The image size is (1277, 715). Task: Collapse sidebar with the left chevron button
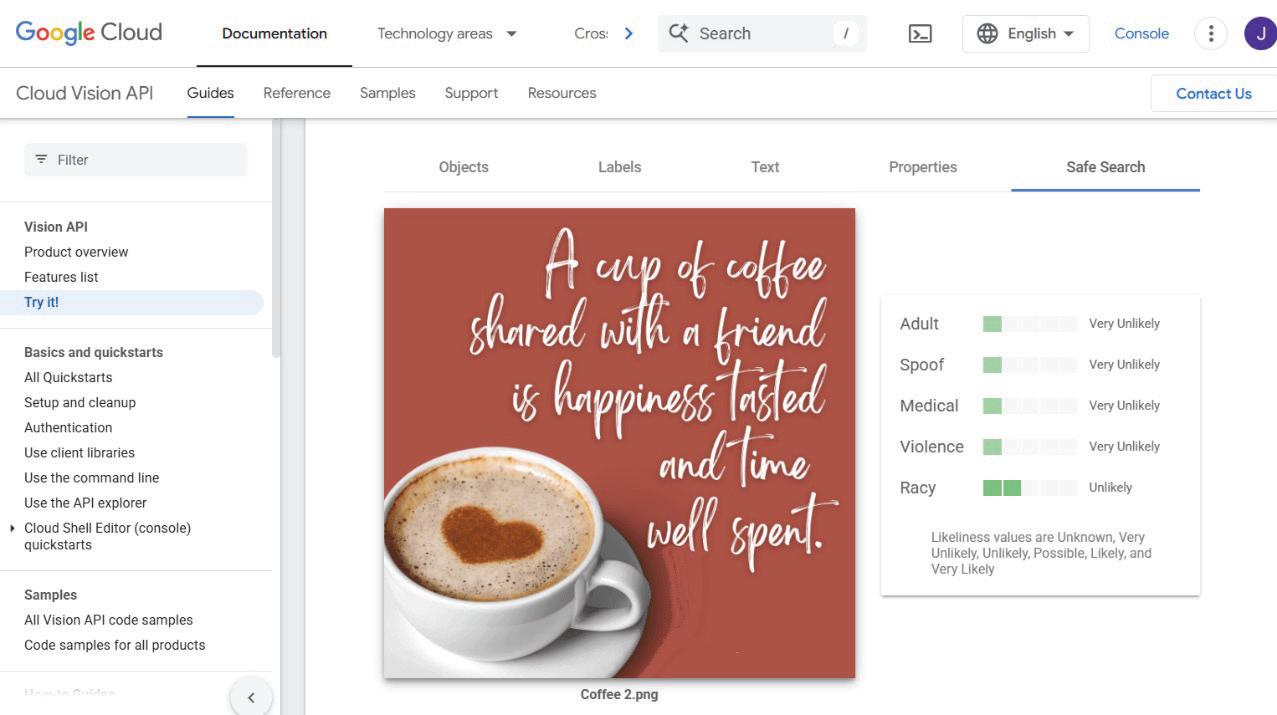click(251, 697)
